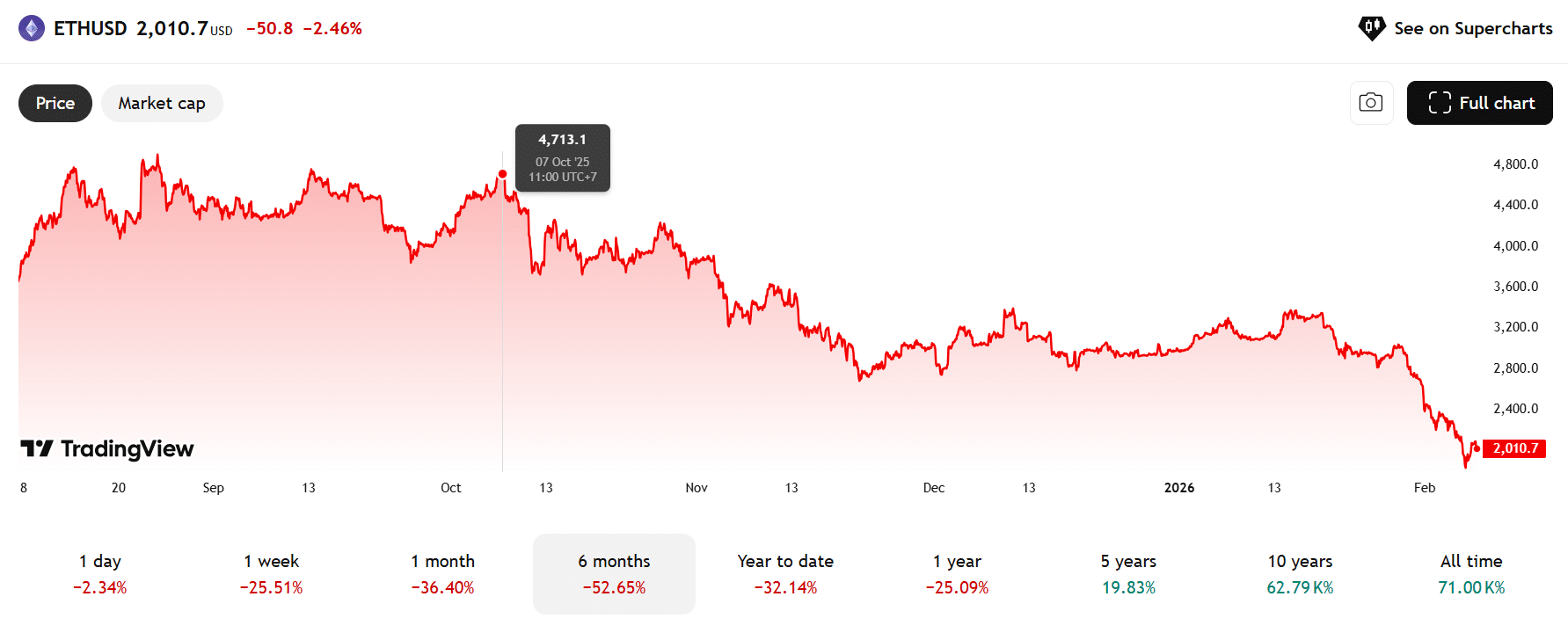Click the red data point at 07 Oct peak
The width and height of the screenshot is (1568, 633).
502,174
